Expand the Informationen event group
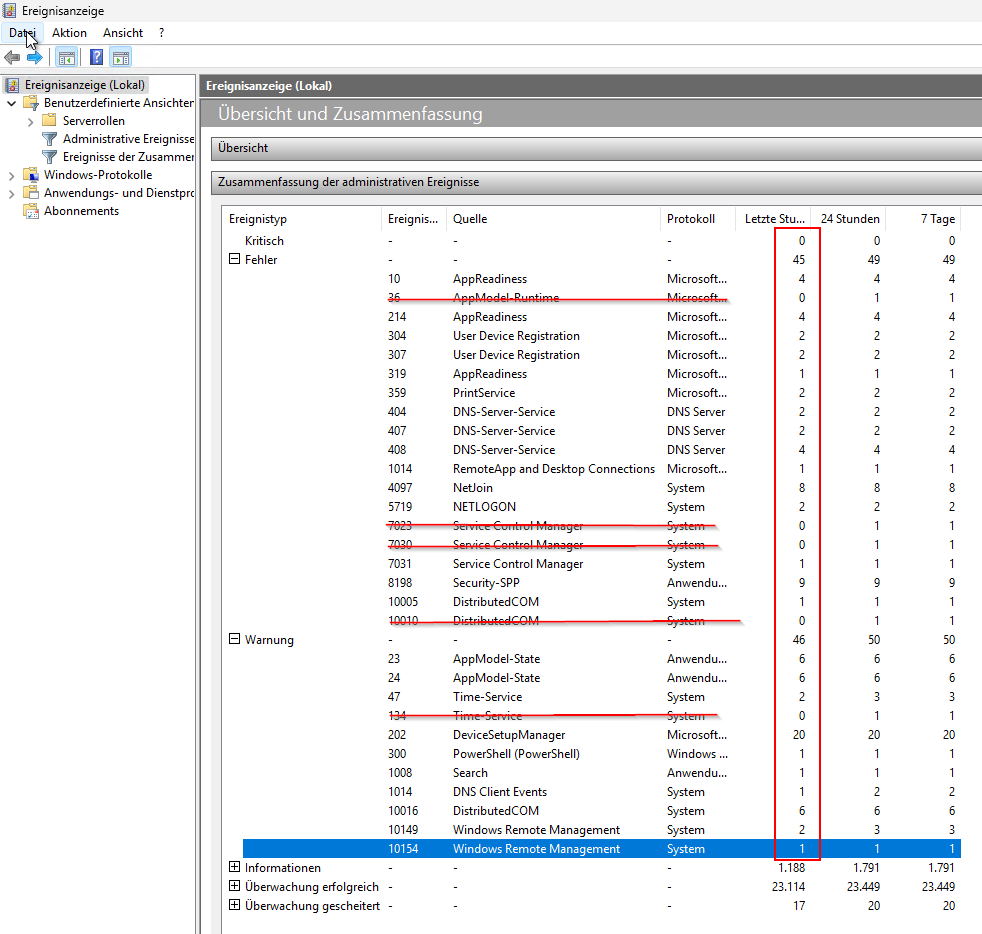Viewport: 982px width, 934px height. coord(234,866)
